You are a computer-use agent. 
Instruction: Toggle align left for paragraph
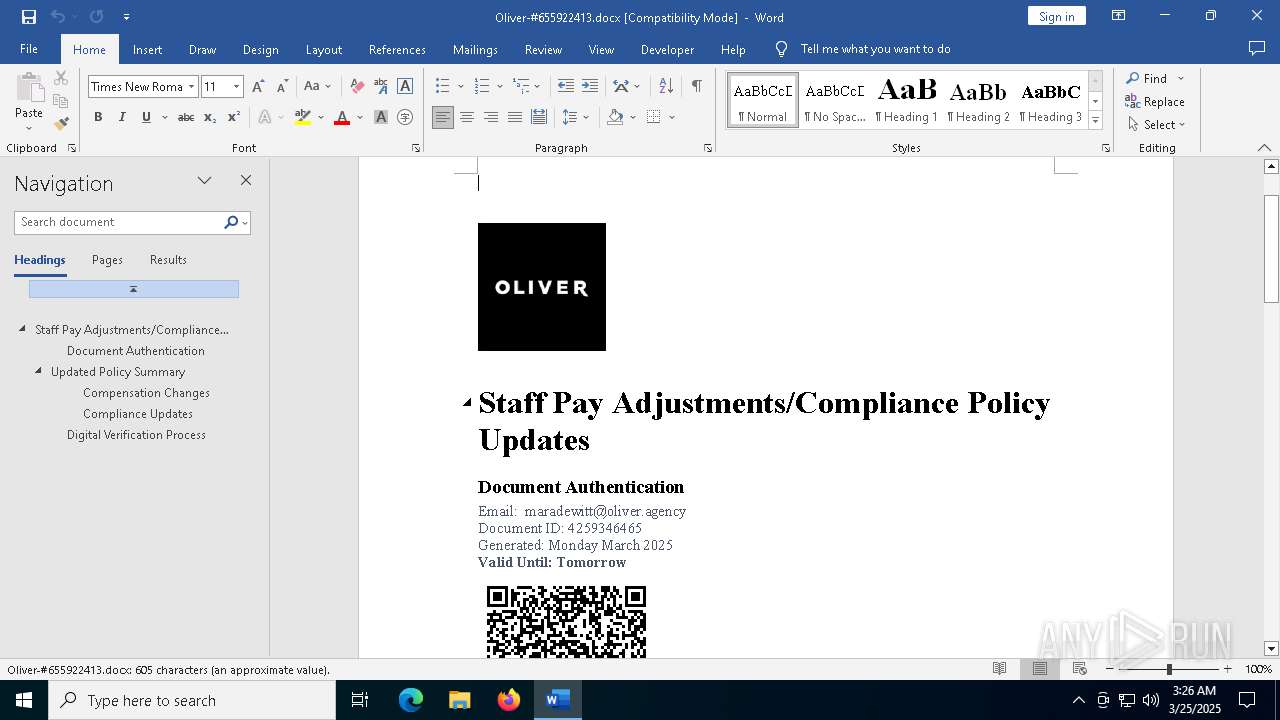click(443, 117)
